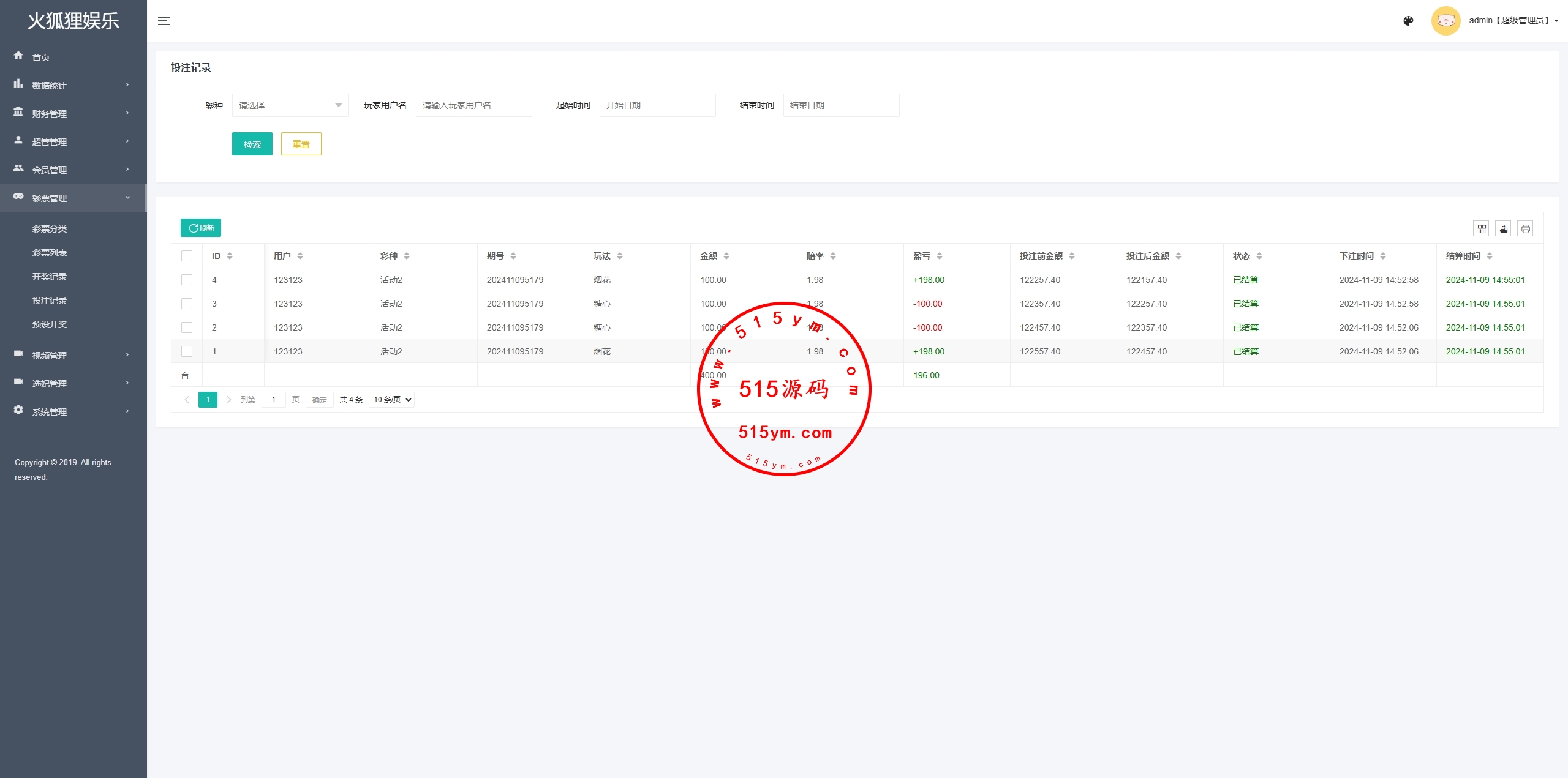Click the 检索 search button
The width and height of the screenshot is (1568, 778).
pos(252,144)
